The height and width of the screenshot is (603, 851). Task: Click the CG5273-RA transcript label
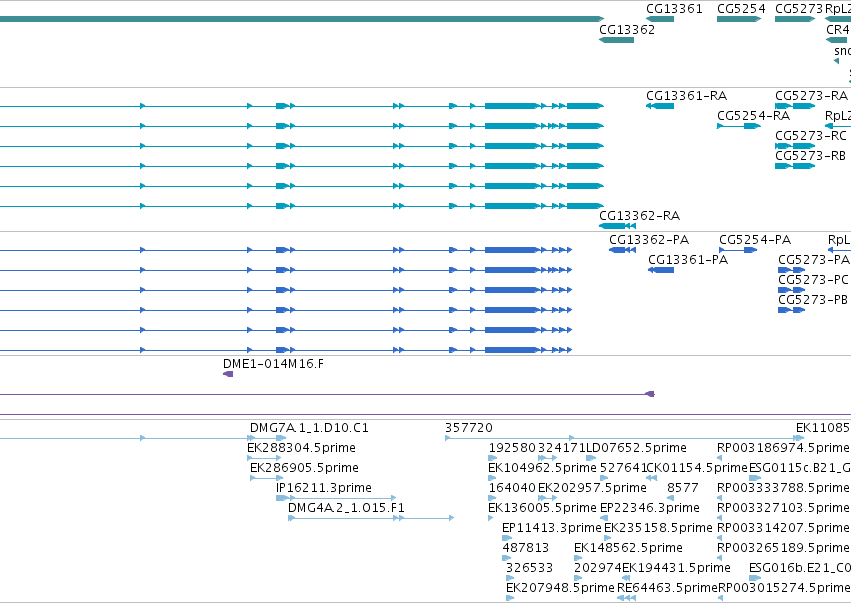tap(811, 96)
